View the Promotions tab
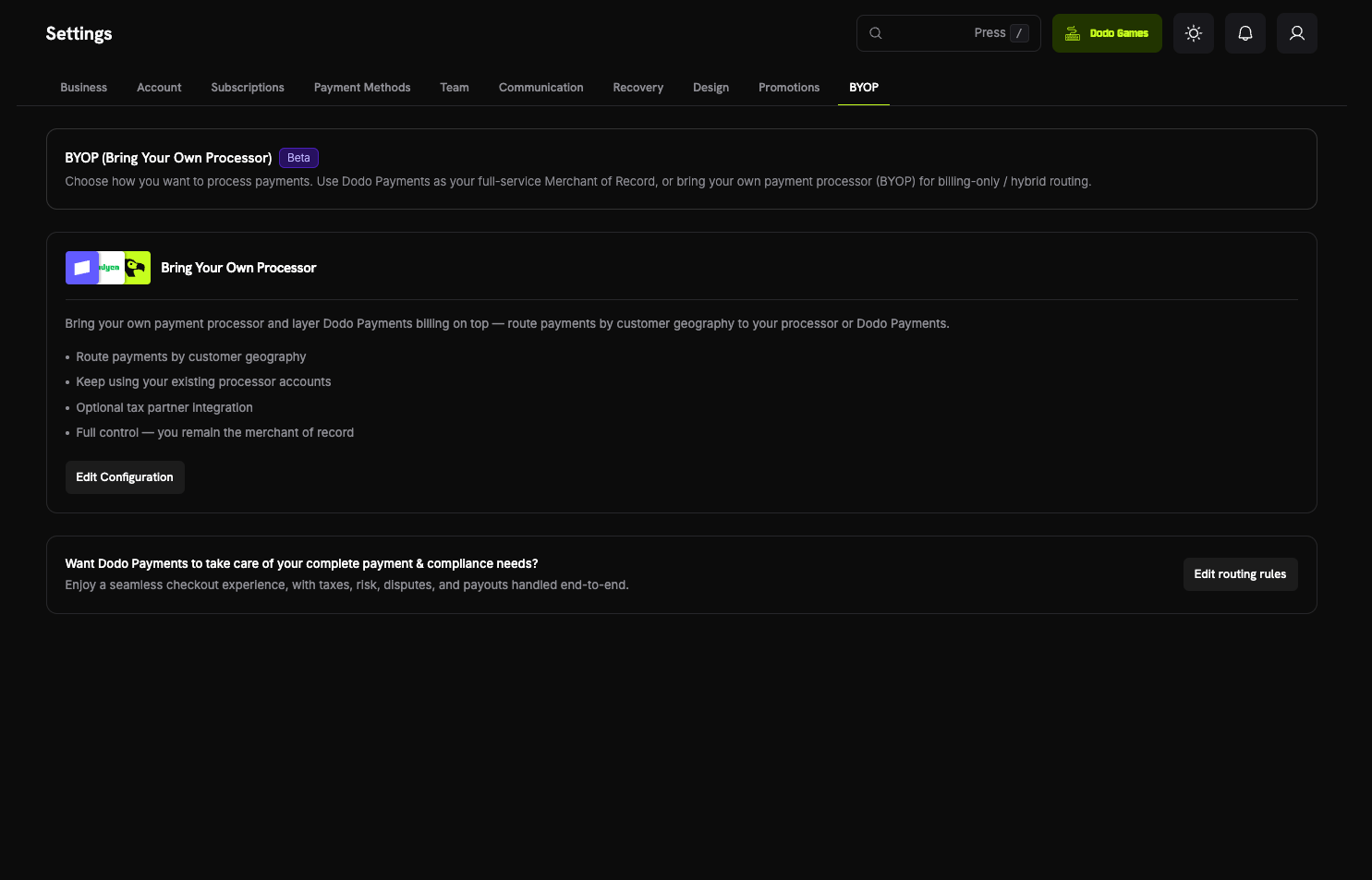 pyautogui.click(x=789, y=88)
